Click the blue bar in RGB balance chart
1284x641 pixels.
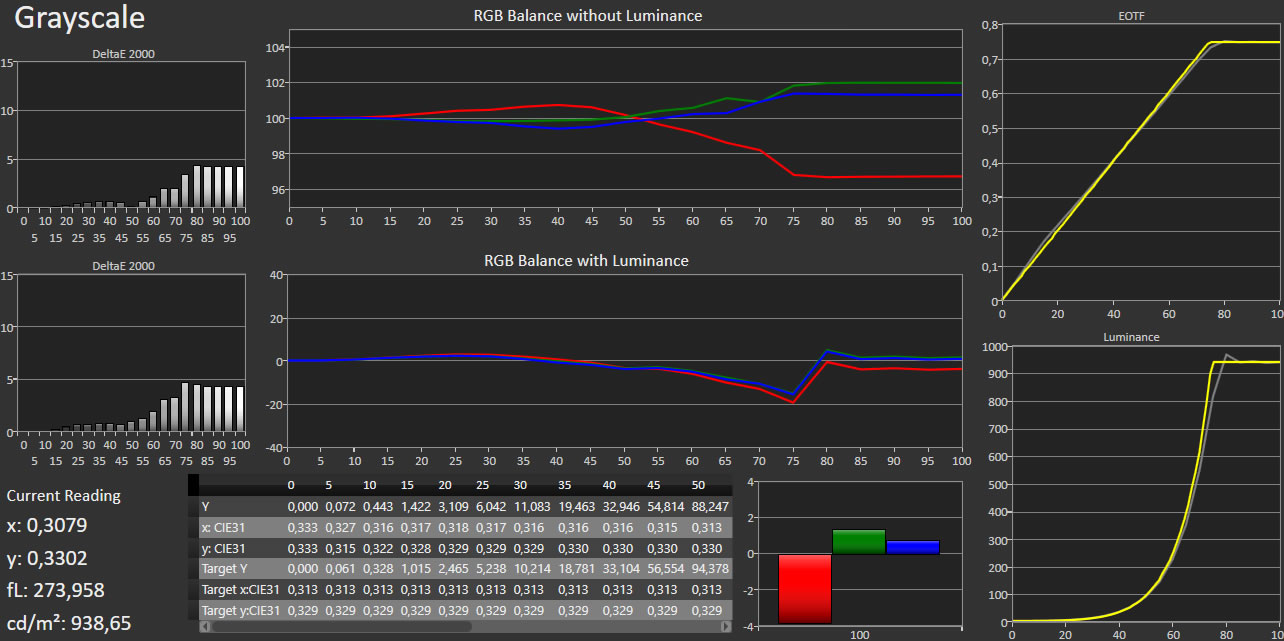coord(912,547)
